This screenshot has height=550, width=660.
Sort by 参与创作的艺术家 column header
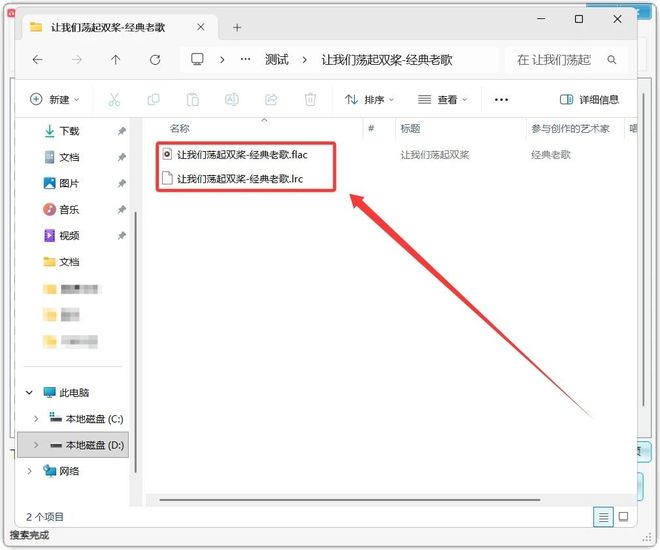click(570, 128)
